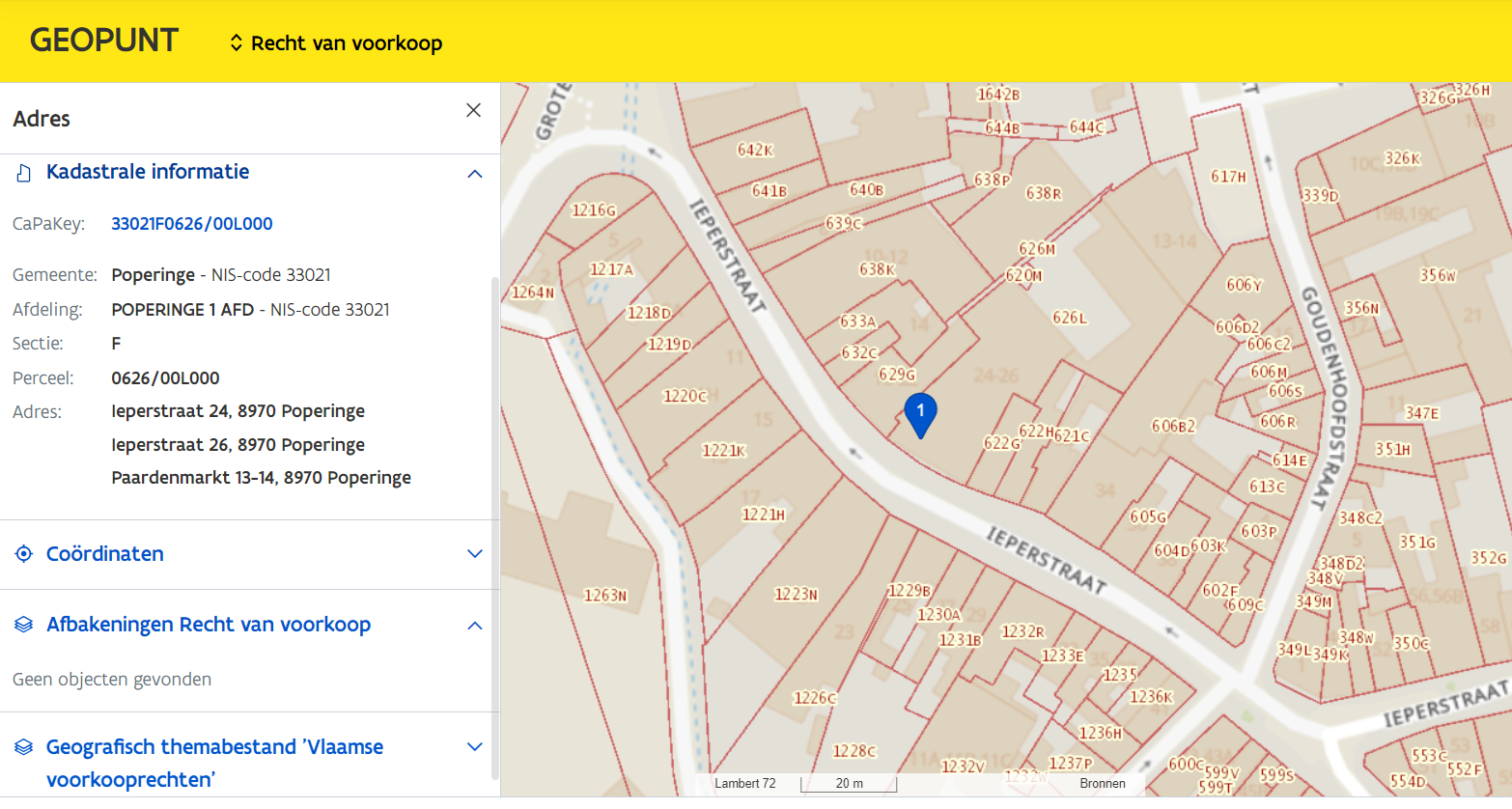The height and width of the screenshot is (809, 1512).
Task: Open the Bronnen attribution link
Action: coord(1102,784)
